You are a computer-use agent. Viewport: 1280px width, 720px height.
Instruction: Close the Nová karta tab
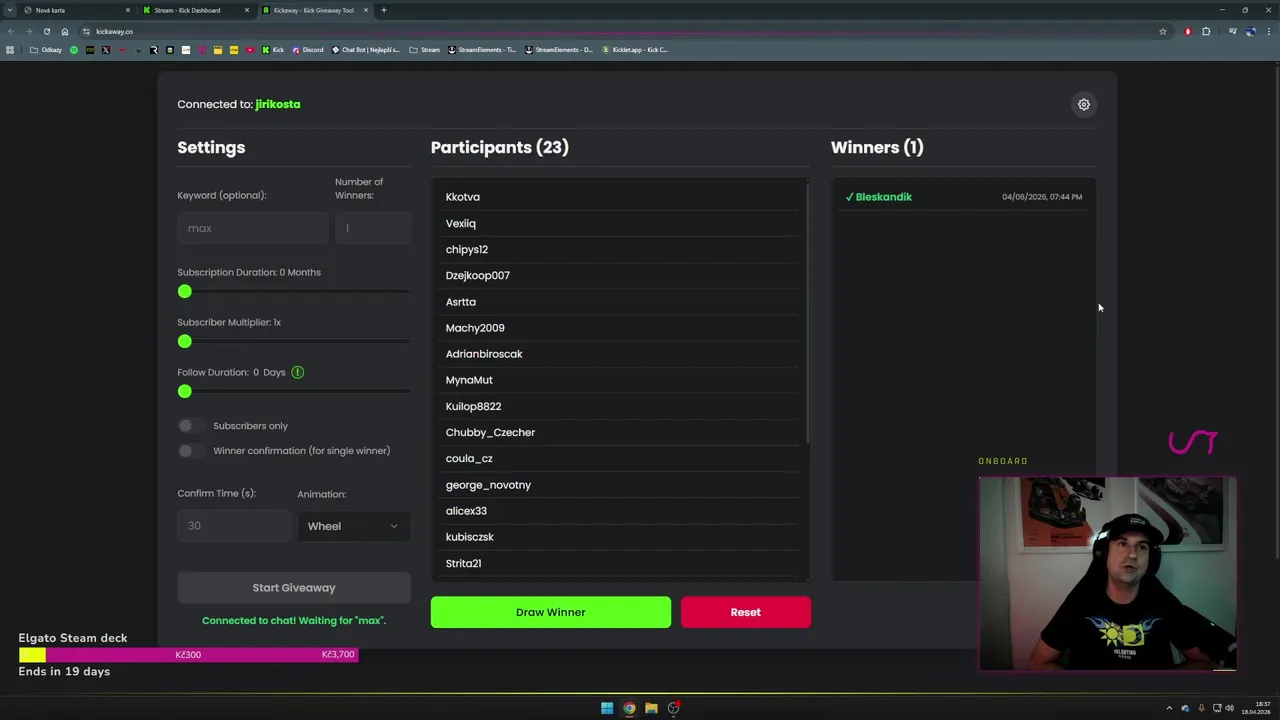click(128, 10)
